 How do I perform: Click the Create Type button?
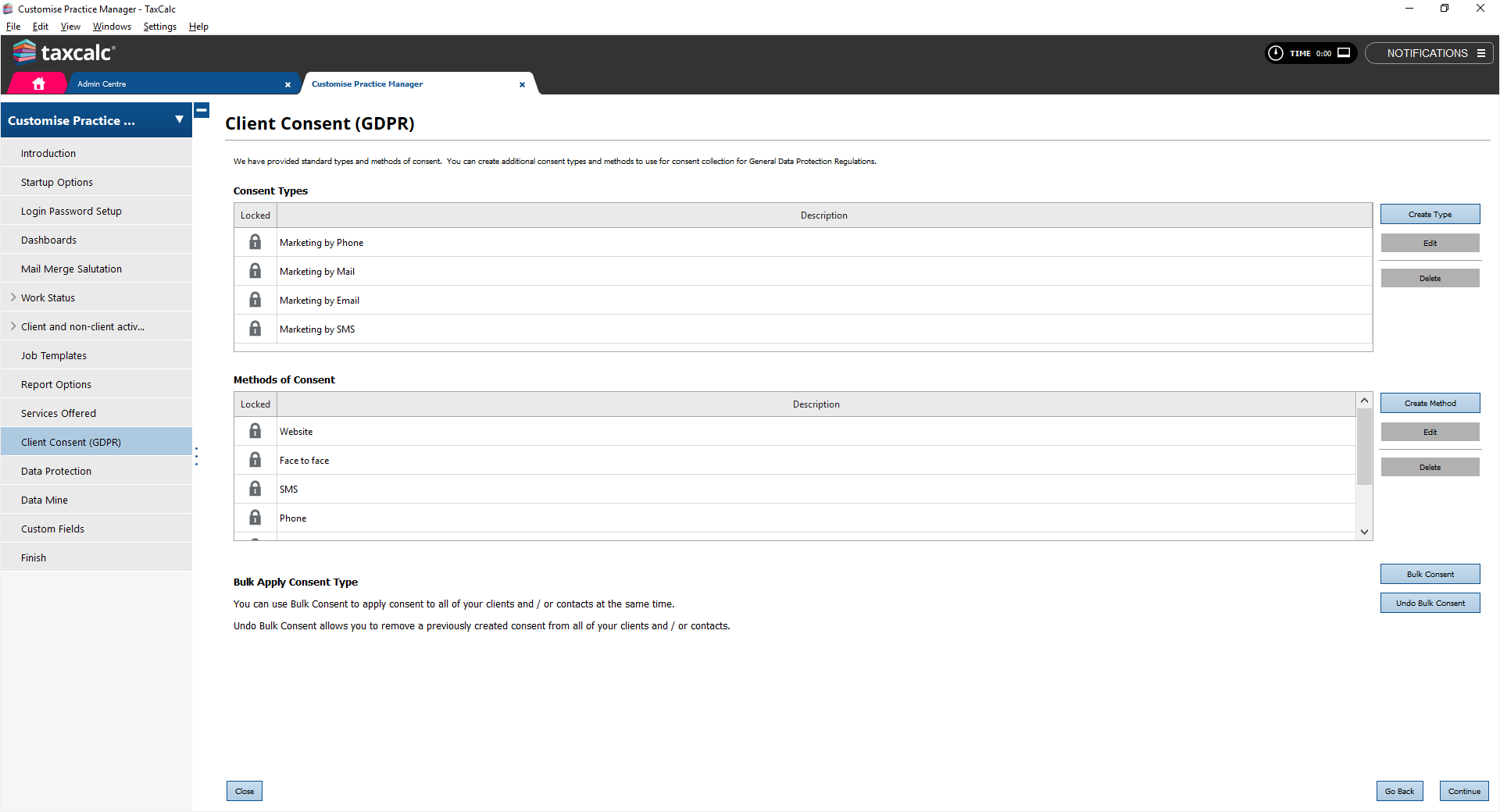[1429, 214]
